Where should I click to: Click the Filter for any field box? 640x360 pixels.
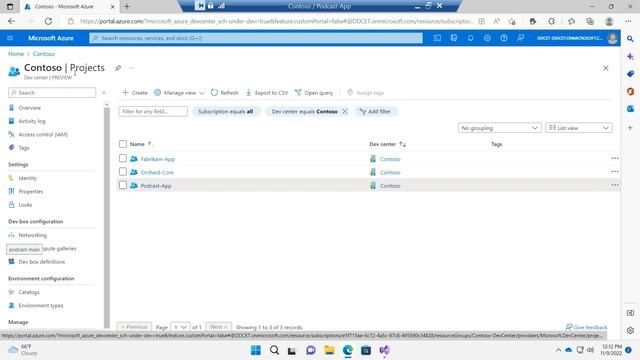pos(153,111)
